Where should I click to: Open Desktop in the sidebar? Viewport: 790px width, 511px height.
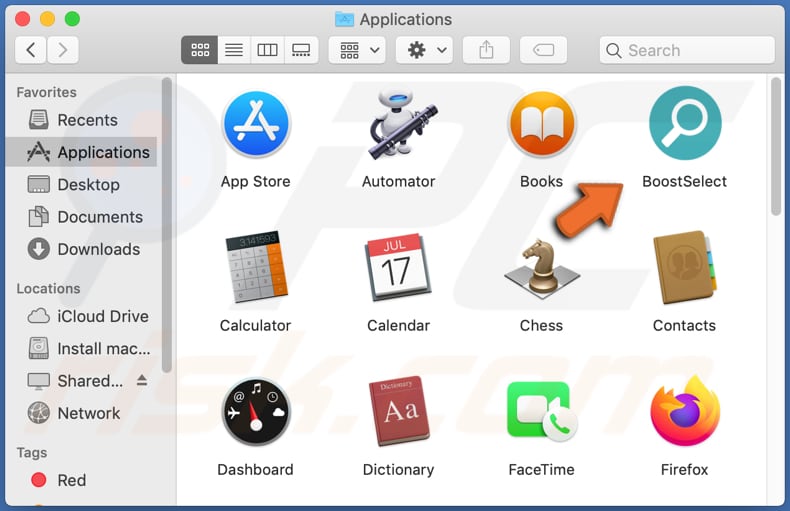pyautogui.click(x=81, y=184)
